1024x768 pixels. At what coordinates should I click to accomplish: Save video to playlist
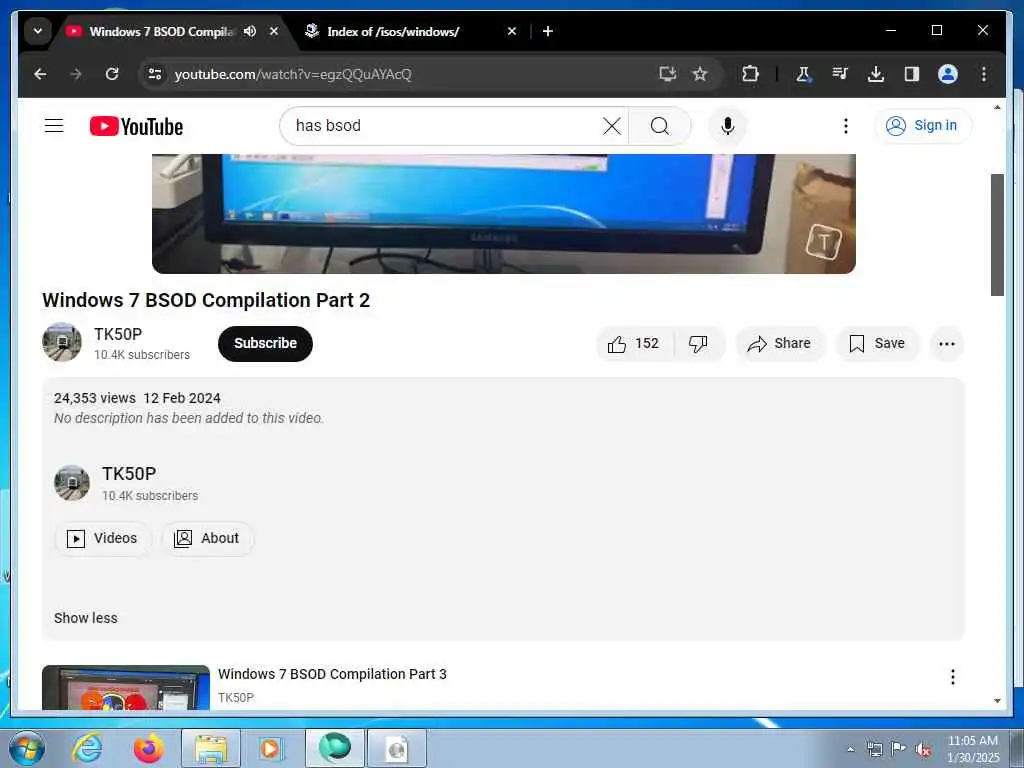(877, 344)
